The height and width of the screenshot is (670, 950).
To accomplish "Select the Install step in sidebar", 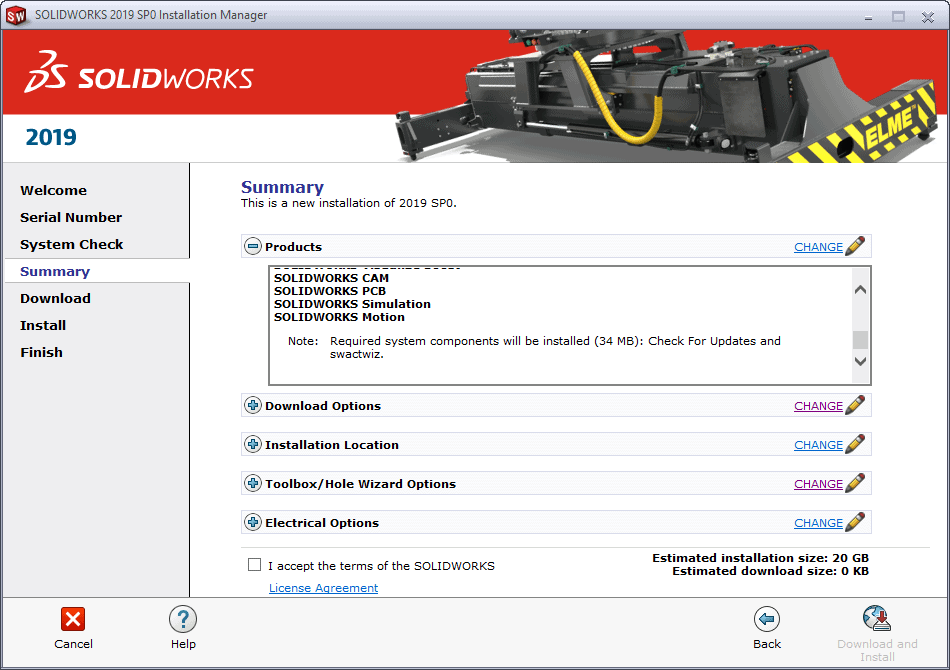I will click(x=43, y=325).
